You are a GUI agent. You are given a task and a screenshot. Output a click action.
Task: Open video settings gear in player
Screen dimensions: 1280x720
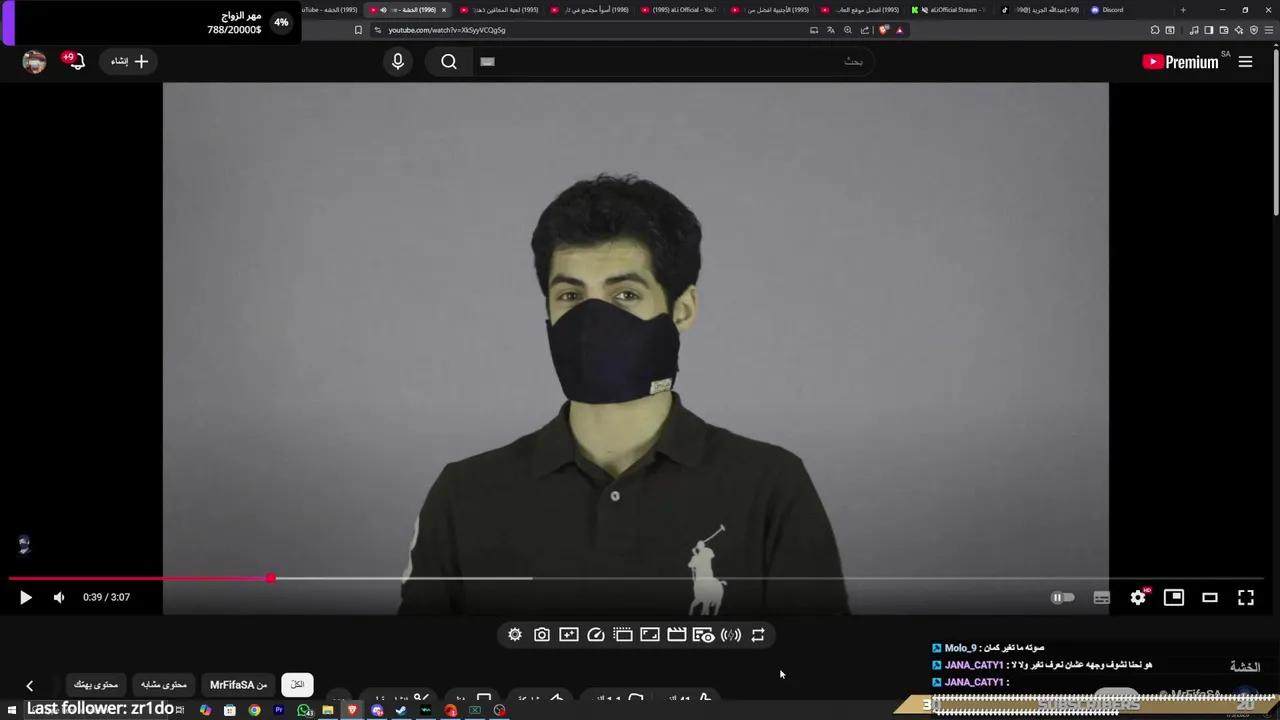pyautogui.click(x=1138, y=597)
